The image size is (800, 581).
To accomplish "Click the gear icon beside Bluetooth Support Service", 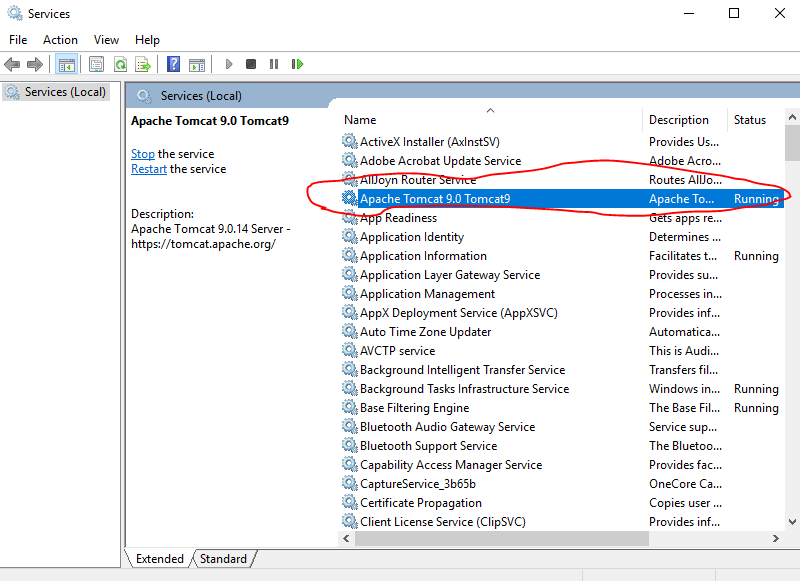I will pyautogui.click(x=349, y=445).
